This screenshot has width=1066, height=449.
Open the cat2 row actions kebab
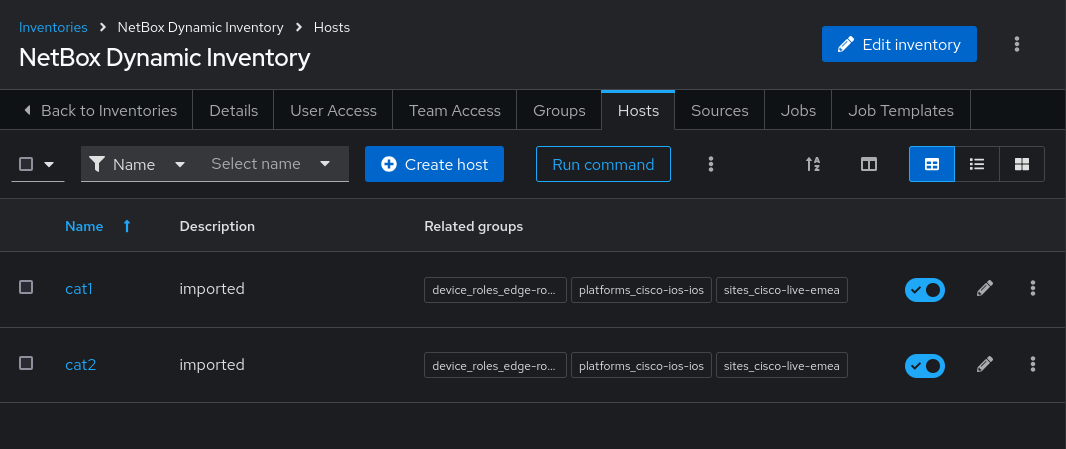click(1033, 365)
